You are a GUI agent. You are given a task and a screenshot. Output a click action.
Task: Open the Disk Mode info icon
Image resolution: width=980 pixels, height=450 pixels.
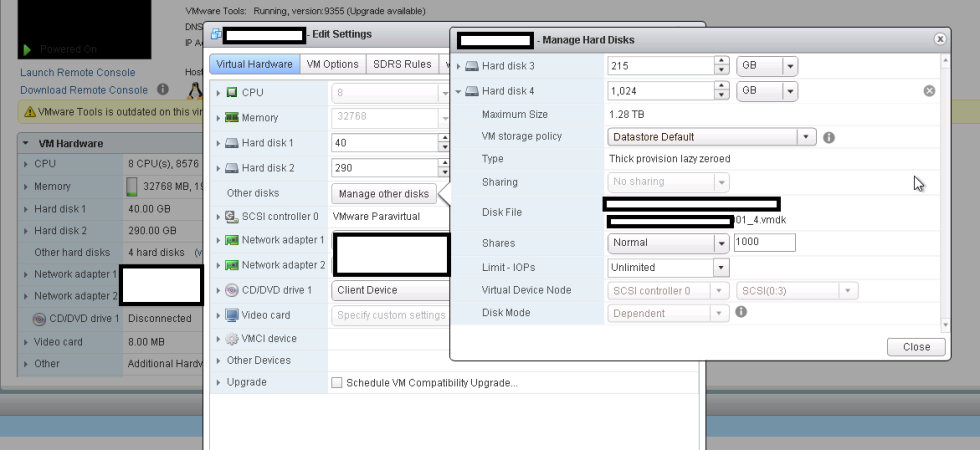[x=741, y=311]
